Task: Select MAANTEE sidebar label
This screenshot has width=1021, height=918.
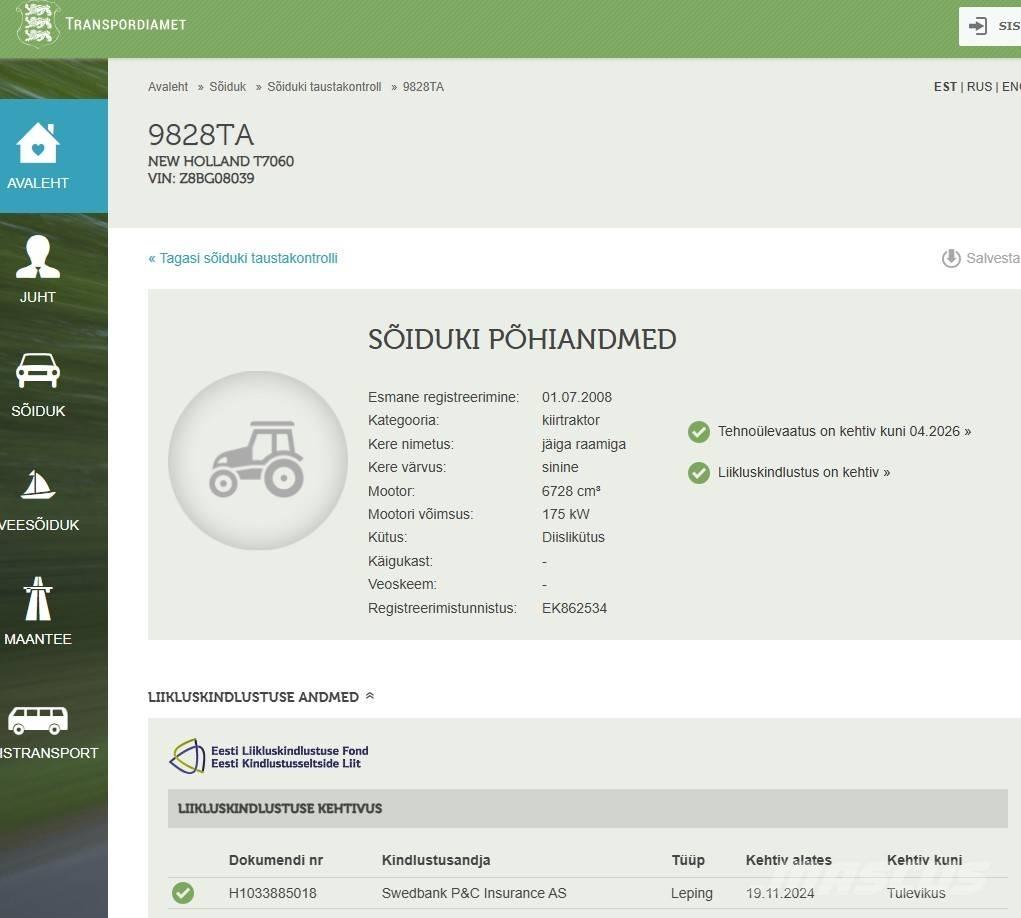Action: click(x=38, y=639)
